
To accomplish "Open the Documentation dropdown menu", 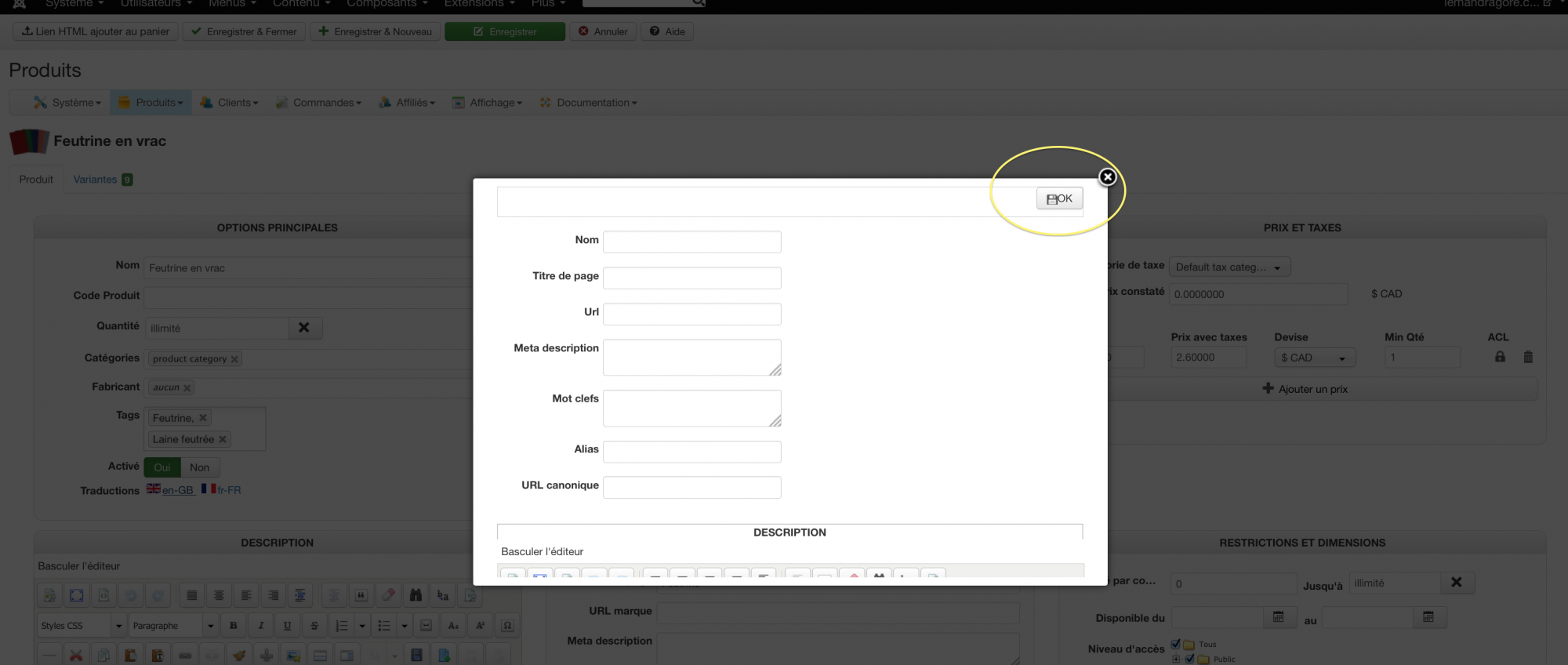I will [x=588, y=103].
